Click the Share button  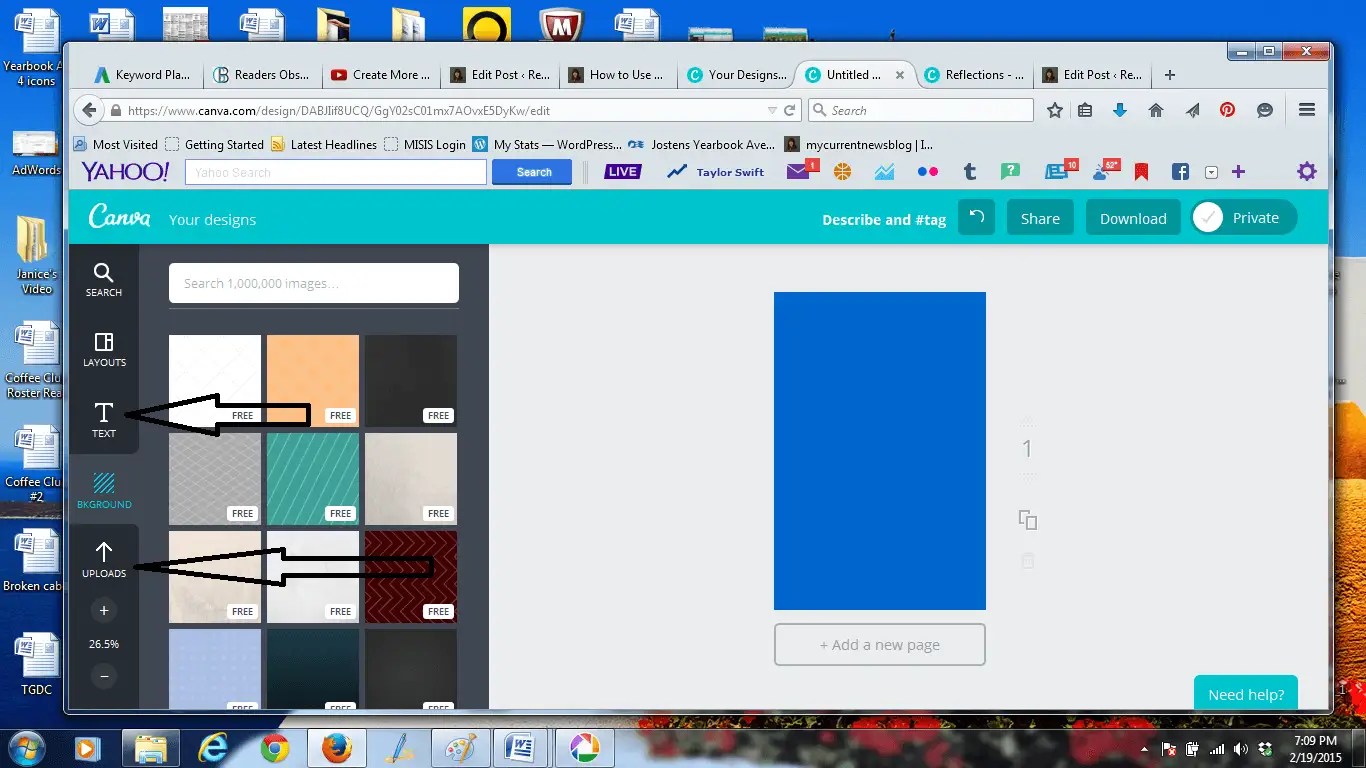1040,218
